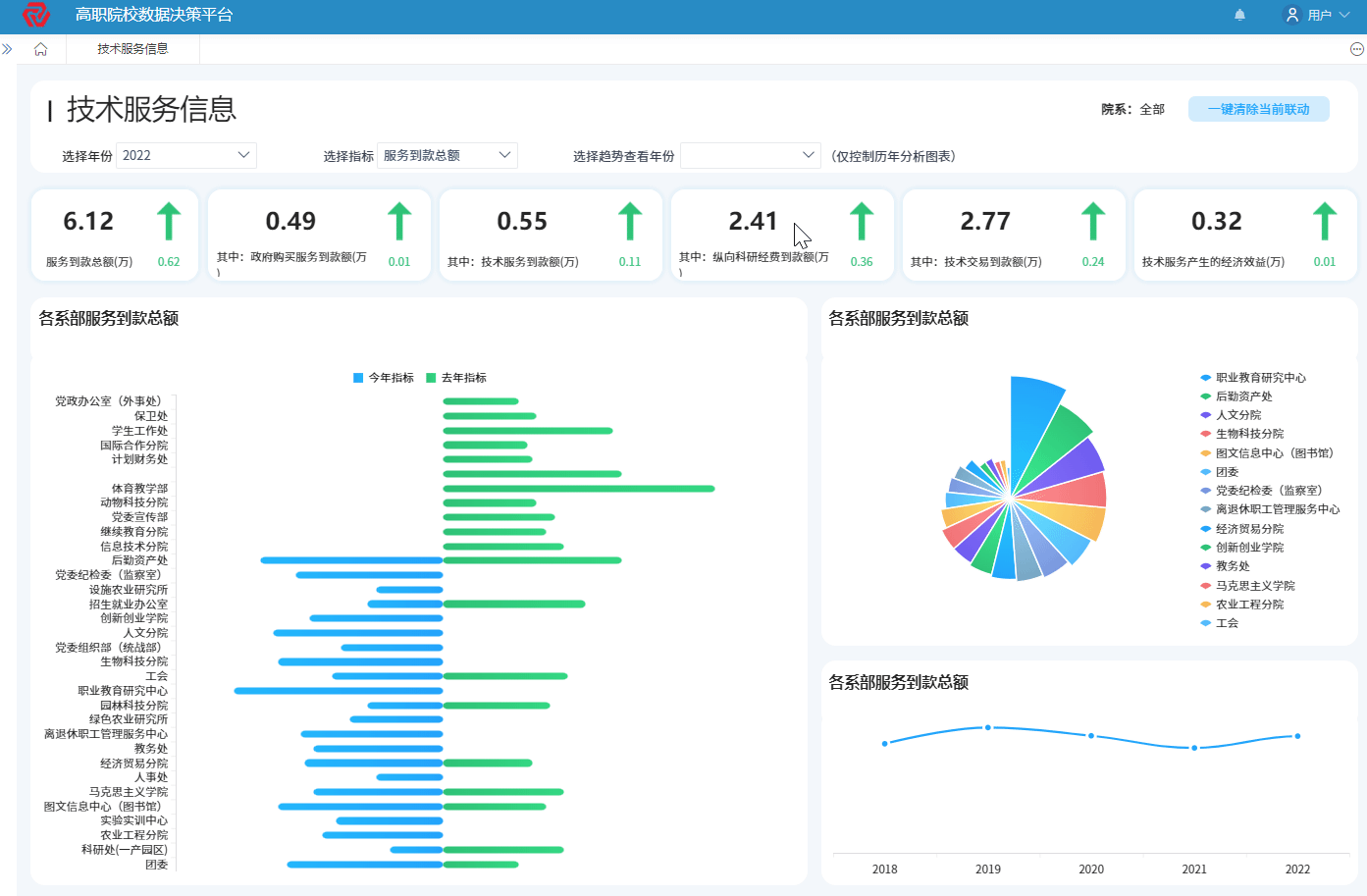Click the 一键清除当前联动 button

(1258, 109)
